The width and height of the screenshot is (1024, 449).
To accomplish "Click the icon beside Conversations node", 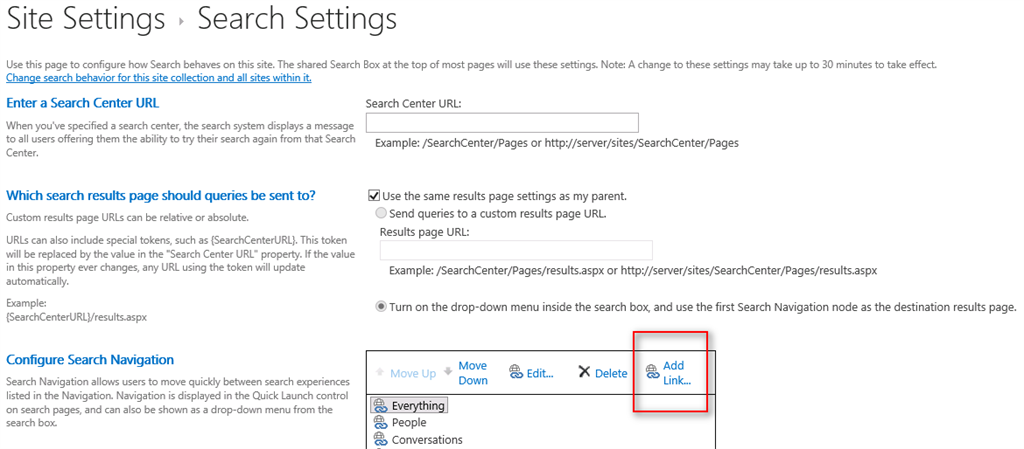I will tap(380, 439).
